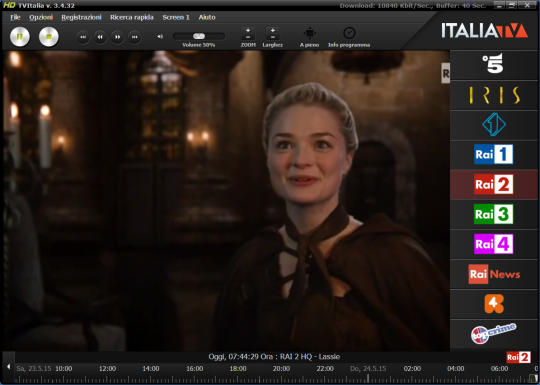Click the 18:00 mark on the timeline
This screenshot has width=540, height=385.
click(x=238, y=368)
